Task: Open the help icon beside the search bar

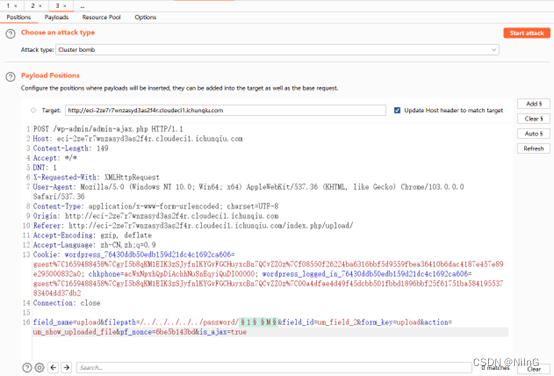Action: point(27,368)
